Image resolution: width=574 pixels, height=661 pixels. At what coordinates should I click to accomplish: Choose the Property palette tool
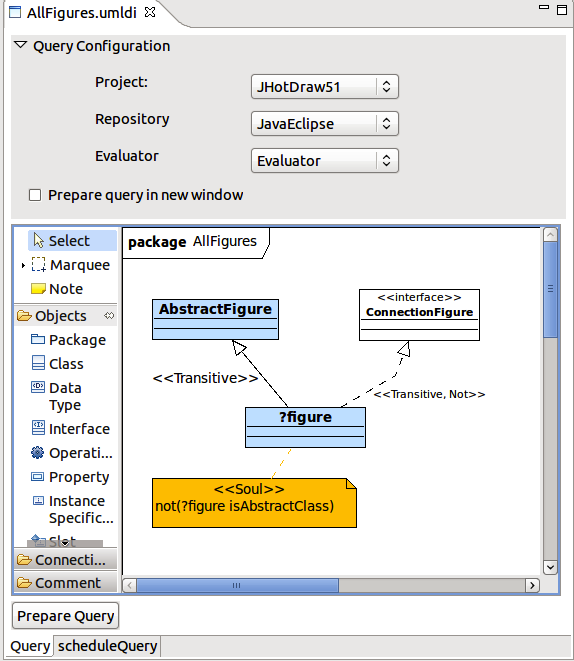70,477
